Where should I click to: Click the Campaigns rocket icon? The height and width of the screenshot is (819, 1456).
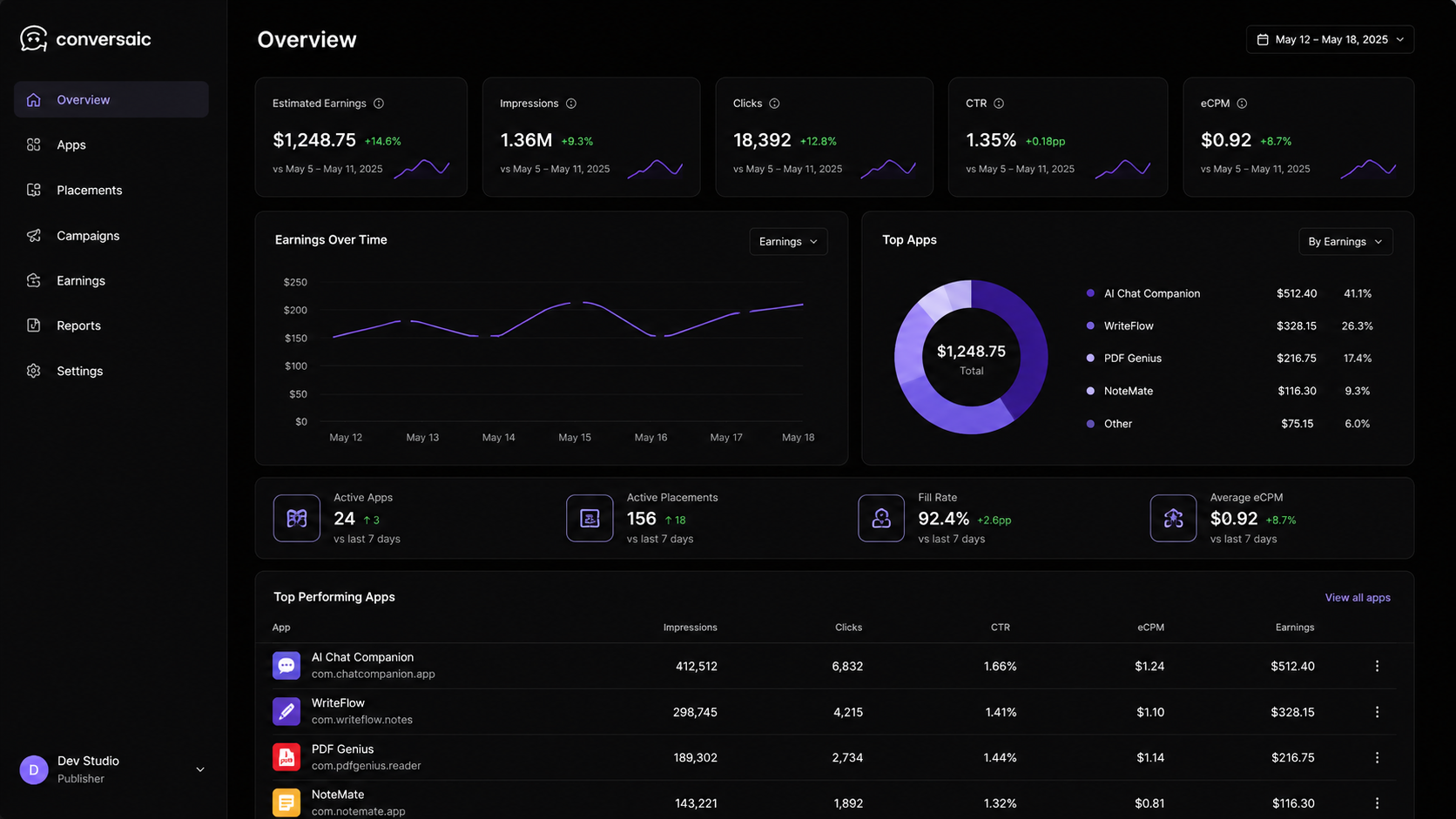point(34,236)
